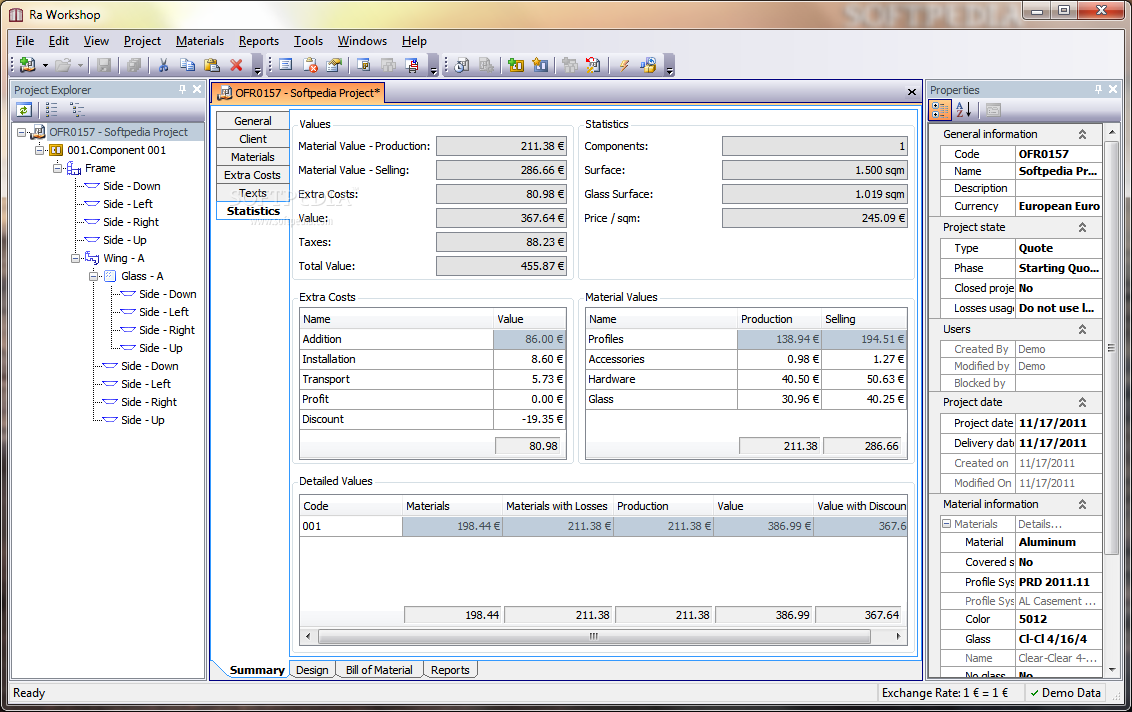1132x712 pixels.
Task: Open the Project menu
Action: (x=142, y=41)
